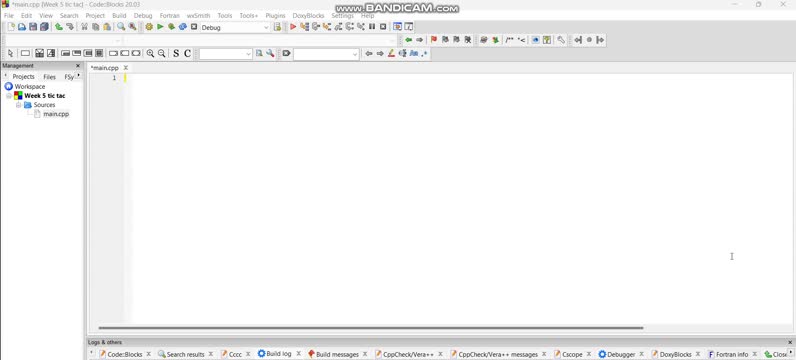Viewport: 796px width, 360px height.
Task: Collapse the Sources folder tree node
Action: pos(19,105)
